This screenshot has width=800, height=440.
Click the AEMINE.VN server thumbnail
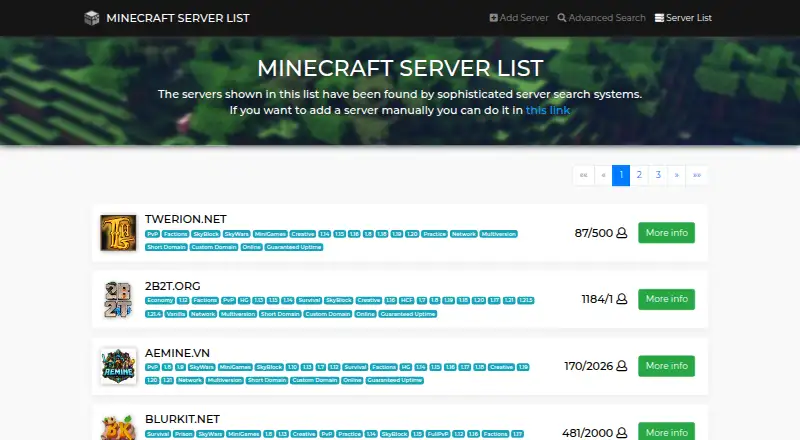pyautogui.click(x=118, y=366)
